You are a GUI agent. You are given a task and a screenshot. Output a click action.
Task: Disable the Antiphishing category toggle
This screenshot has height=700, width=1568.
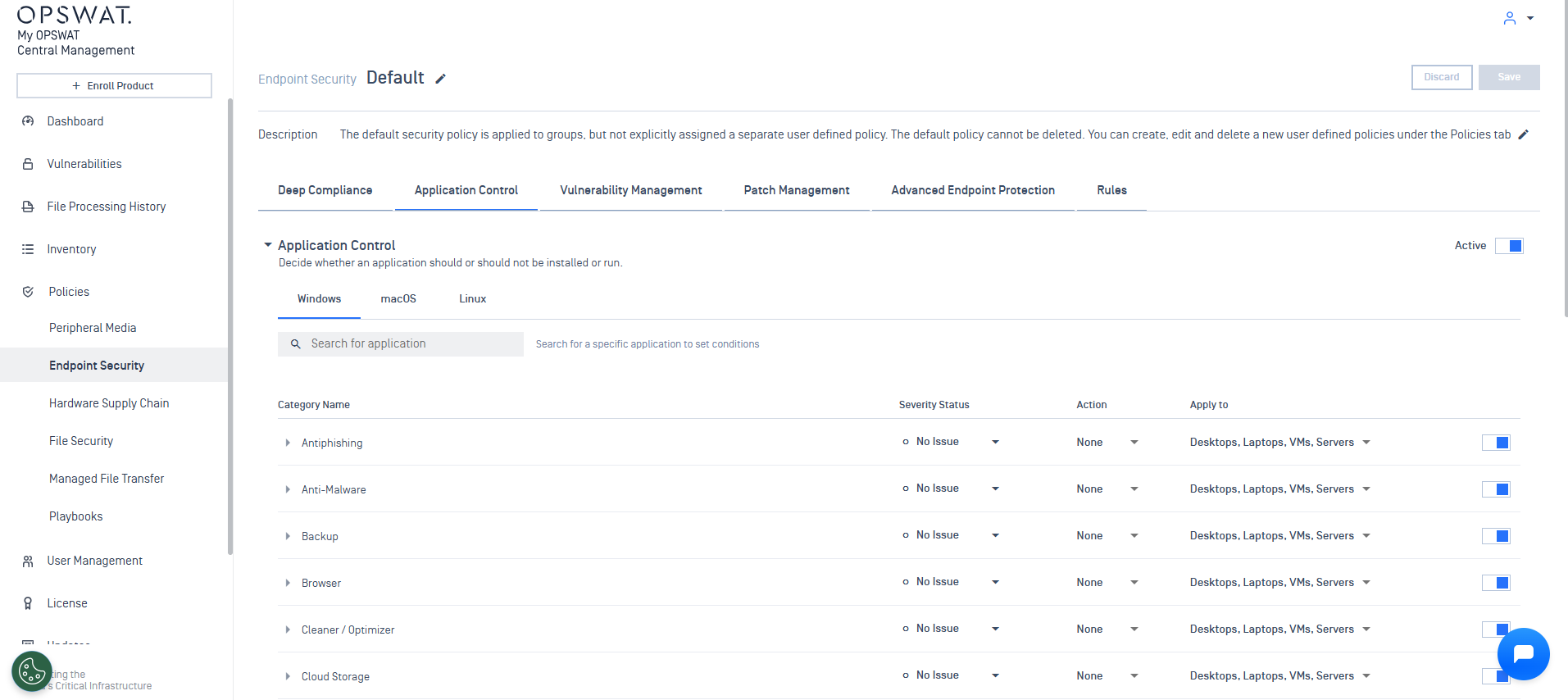(x=1496, y=443)
